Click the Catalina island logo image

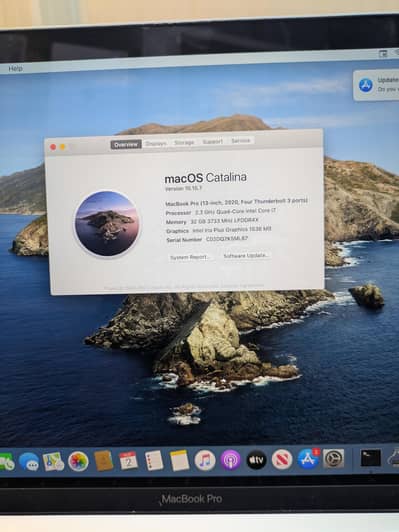pyautogui.click(x=107, y=223)
